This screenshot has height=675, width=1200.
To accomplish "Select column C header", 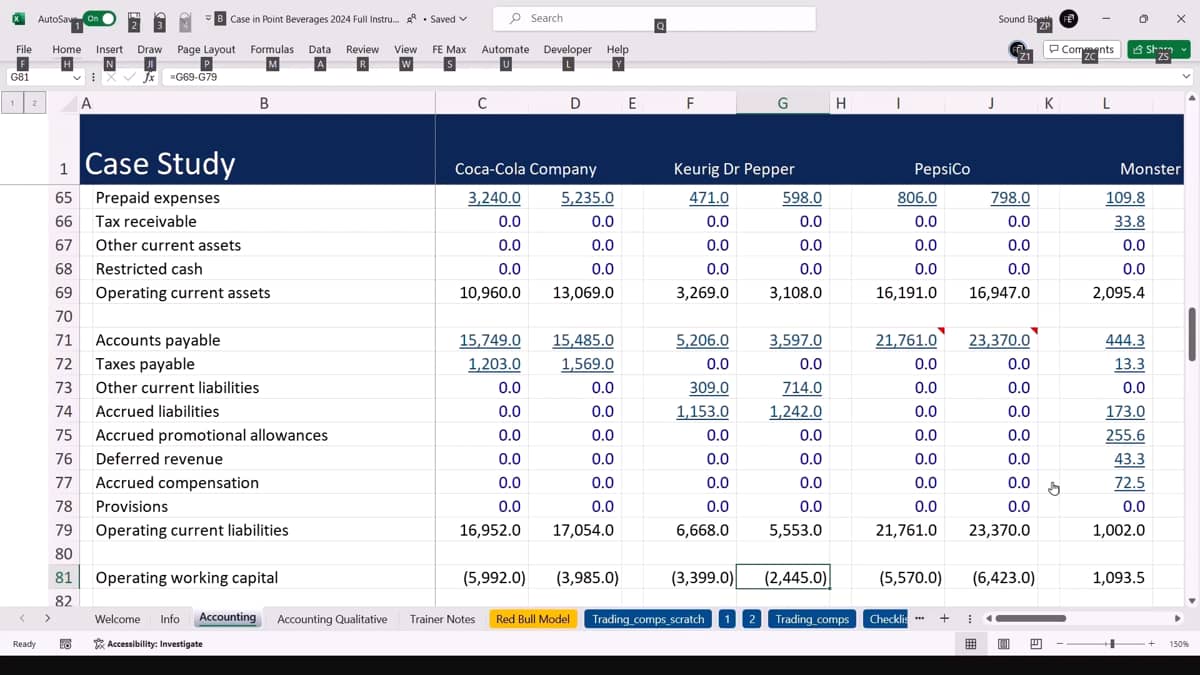I will coord(482,103).
